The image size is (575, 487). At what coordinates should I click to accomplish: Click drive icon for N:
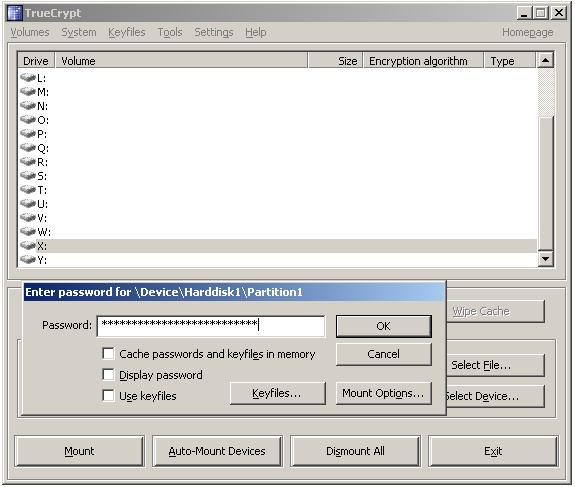pos(28,106)
